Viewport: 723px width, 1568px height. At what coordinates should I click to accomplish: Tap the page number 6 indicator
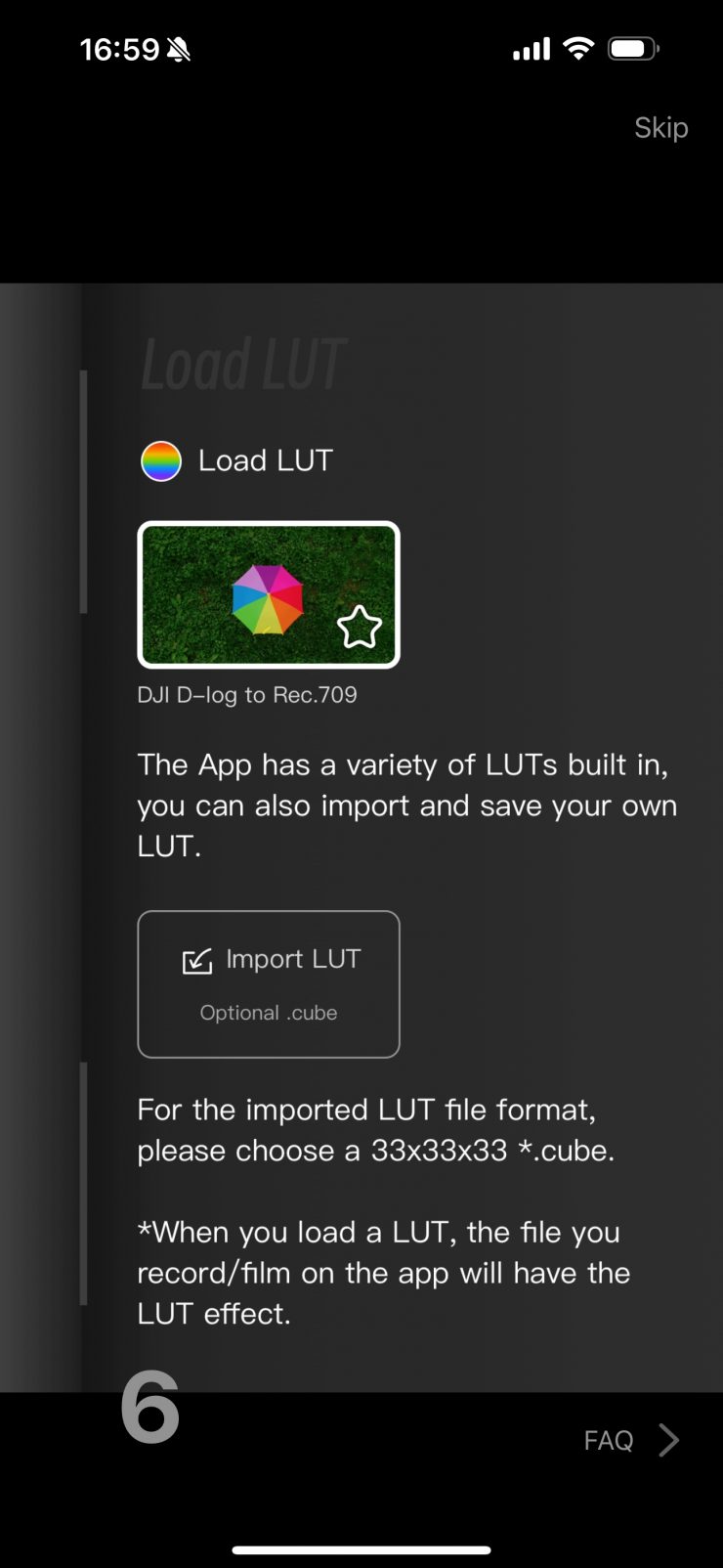click(x=150, y=1408)
